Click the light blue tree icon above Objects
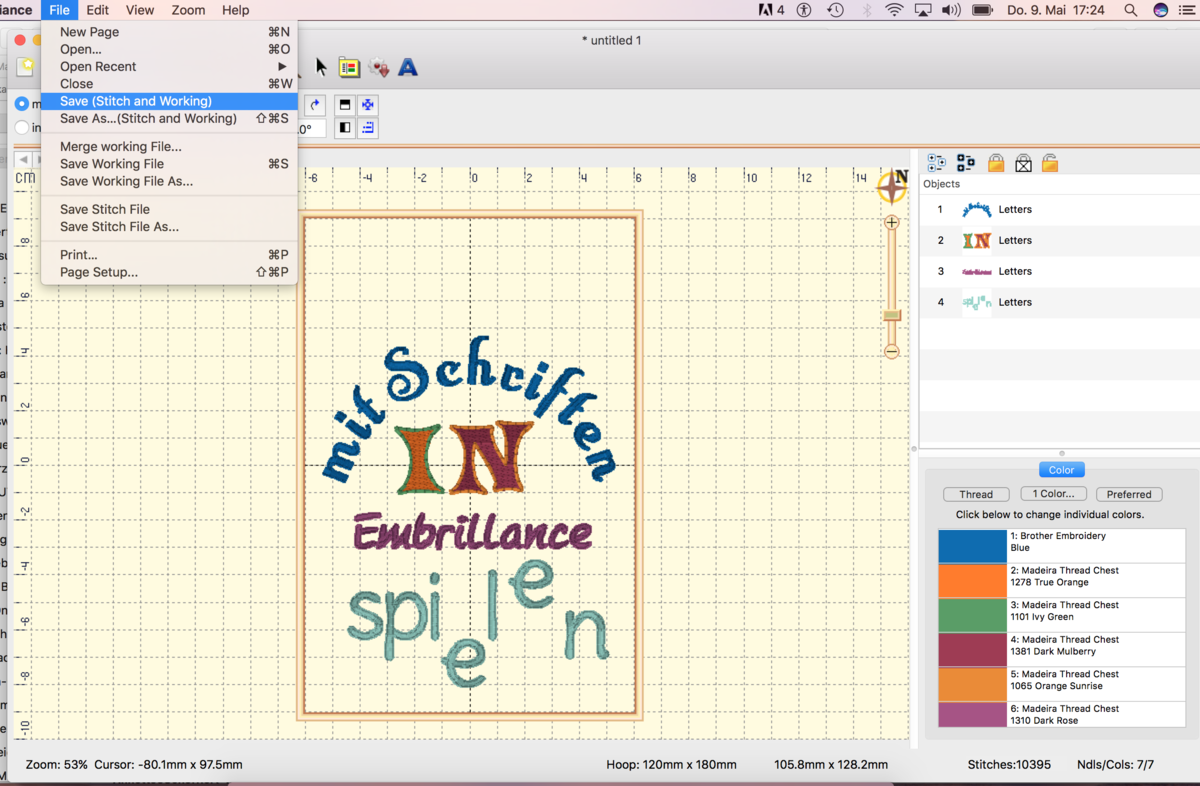This screenshot has width=1200, height=786. [936, 163]
